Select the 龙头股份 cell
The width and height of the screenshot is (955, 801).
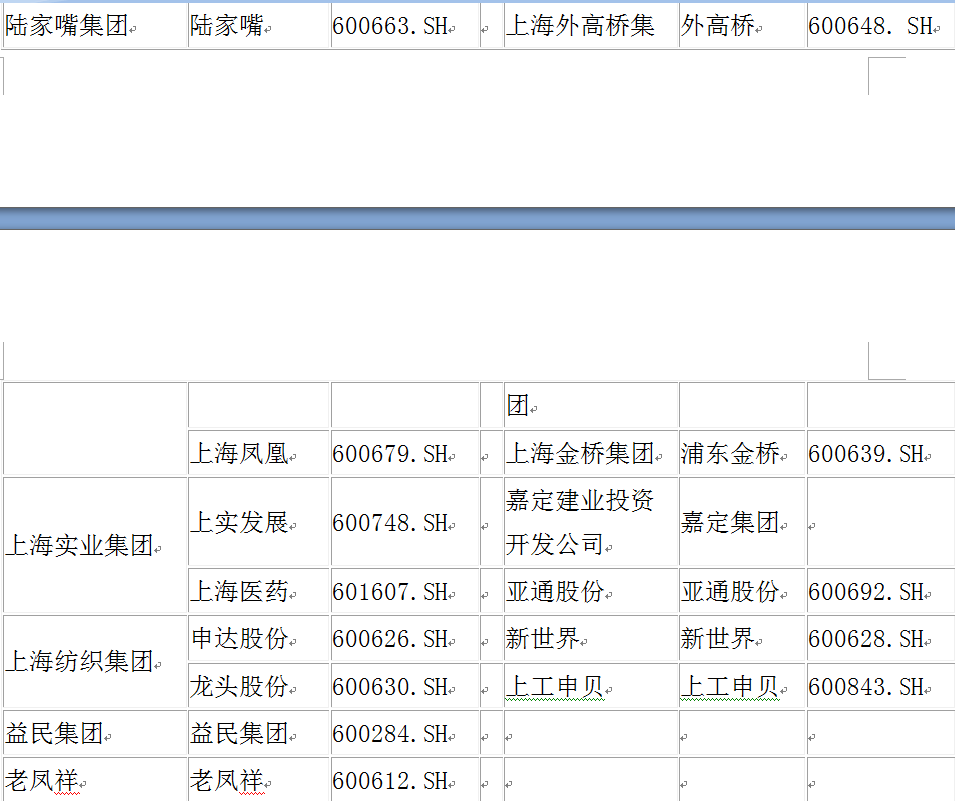coord(259,686)
